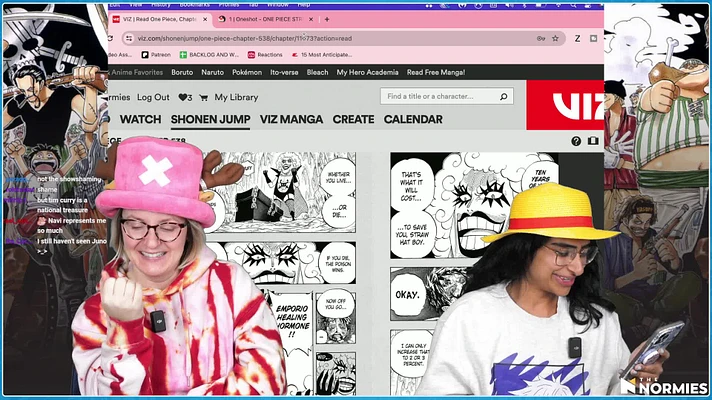
Task: Open a new browser tab with plus
Action: pyautogui.click(x=327, y=20)
